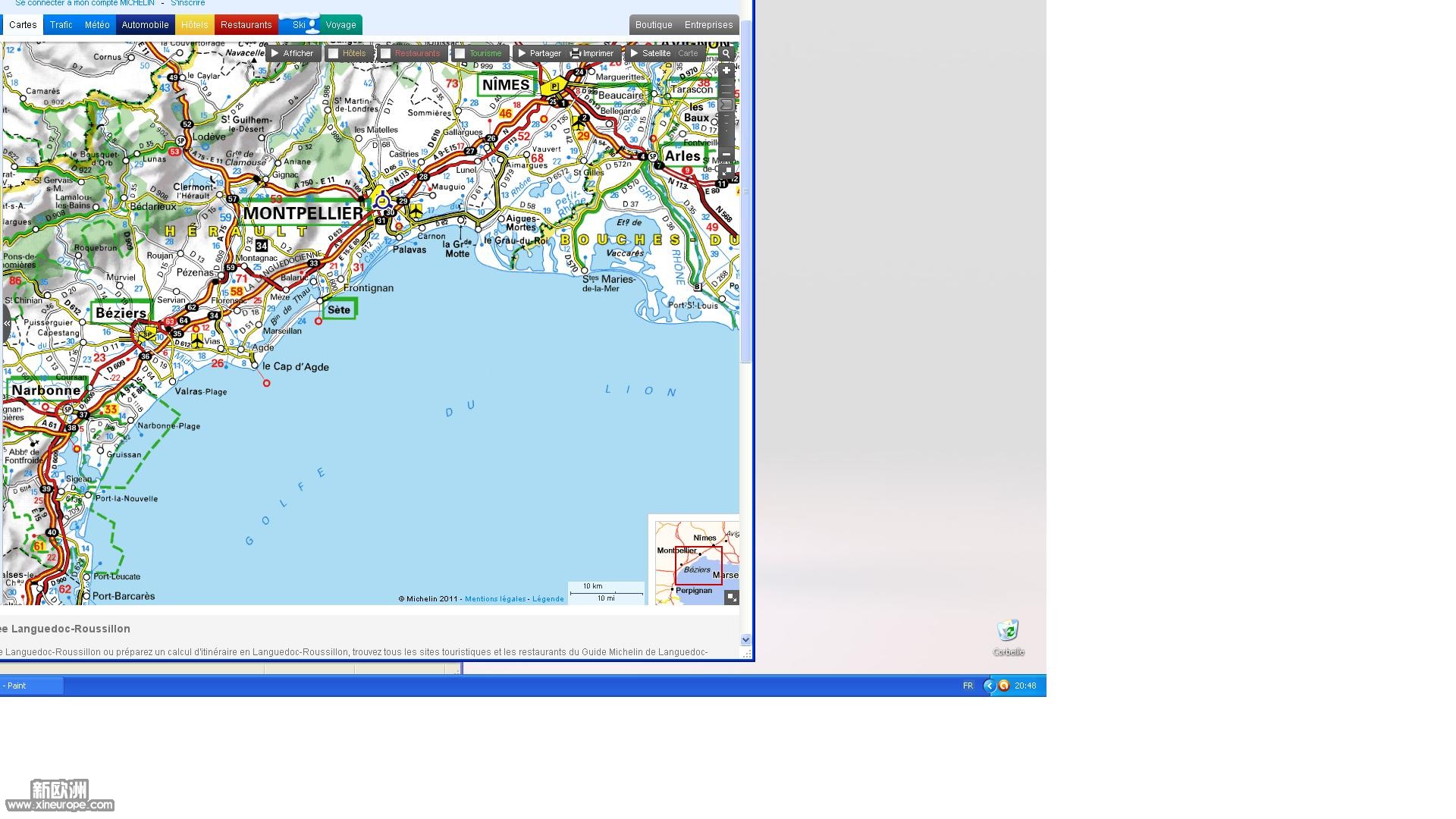Open the Corbeille recycle bin icon

click(x=1008, y=638)
